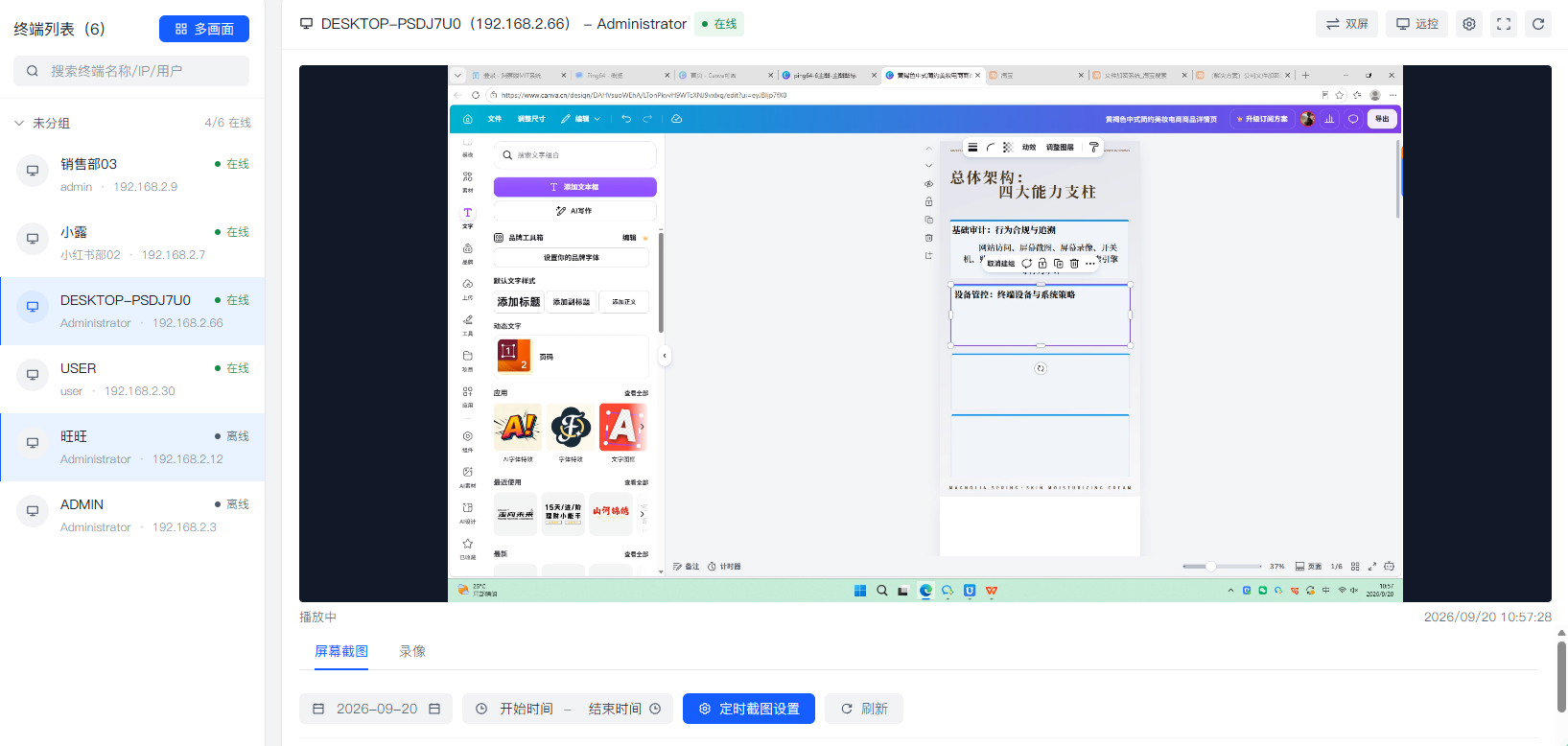Click the AI写作 button

pyautogui.click(x=575, y=210)
